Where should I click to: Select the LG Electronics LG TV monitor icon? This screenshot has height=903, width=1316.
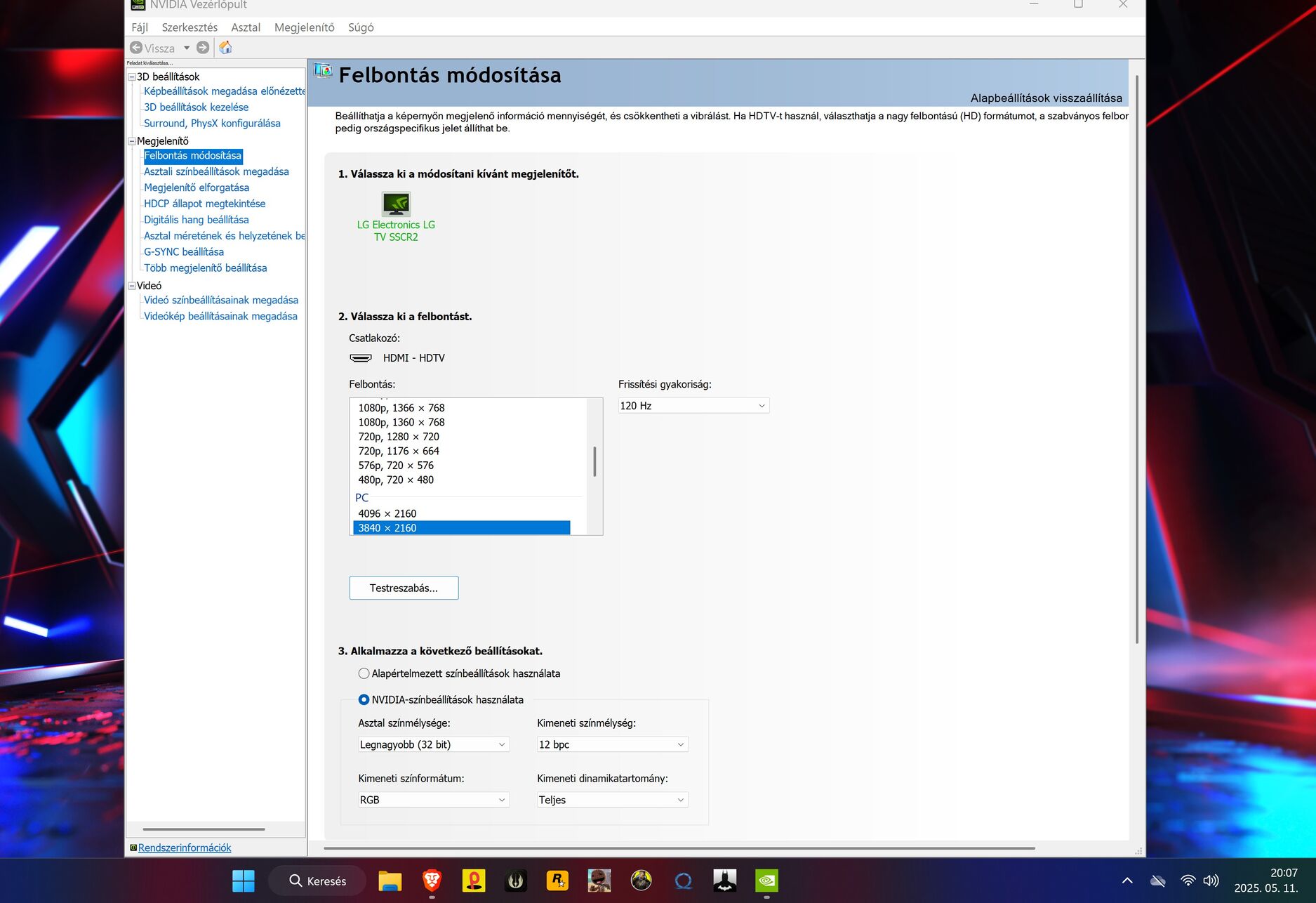tap(396, 204)
